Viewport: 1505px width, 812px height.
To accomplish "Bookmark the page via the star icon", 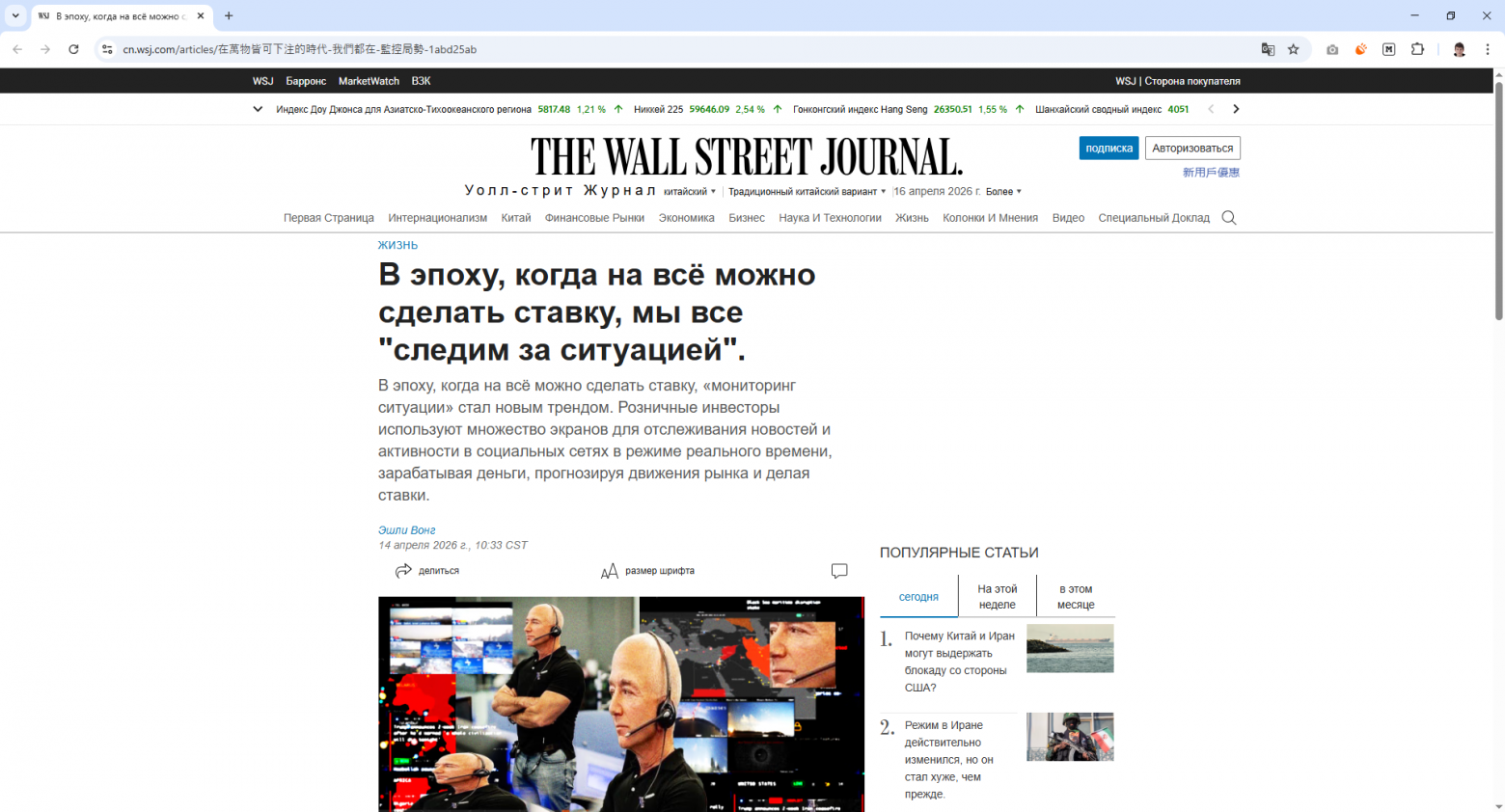I will tap(1293, 48).
